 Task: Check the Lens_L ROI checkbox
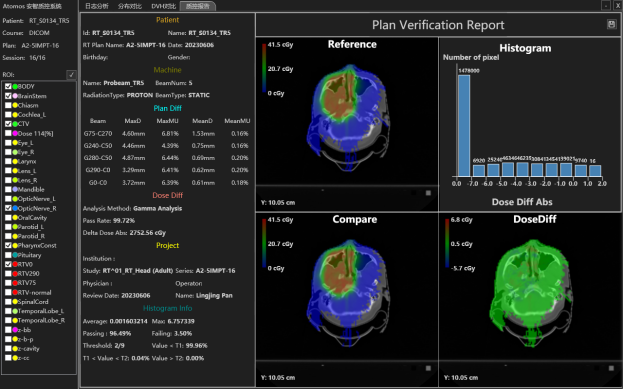coord(8,170)
